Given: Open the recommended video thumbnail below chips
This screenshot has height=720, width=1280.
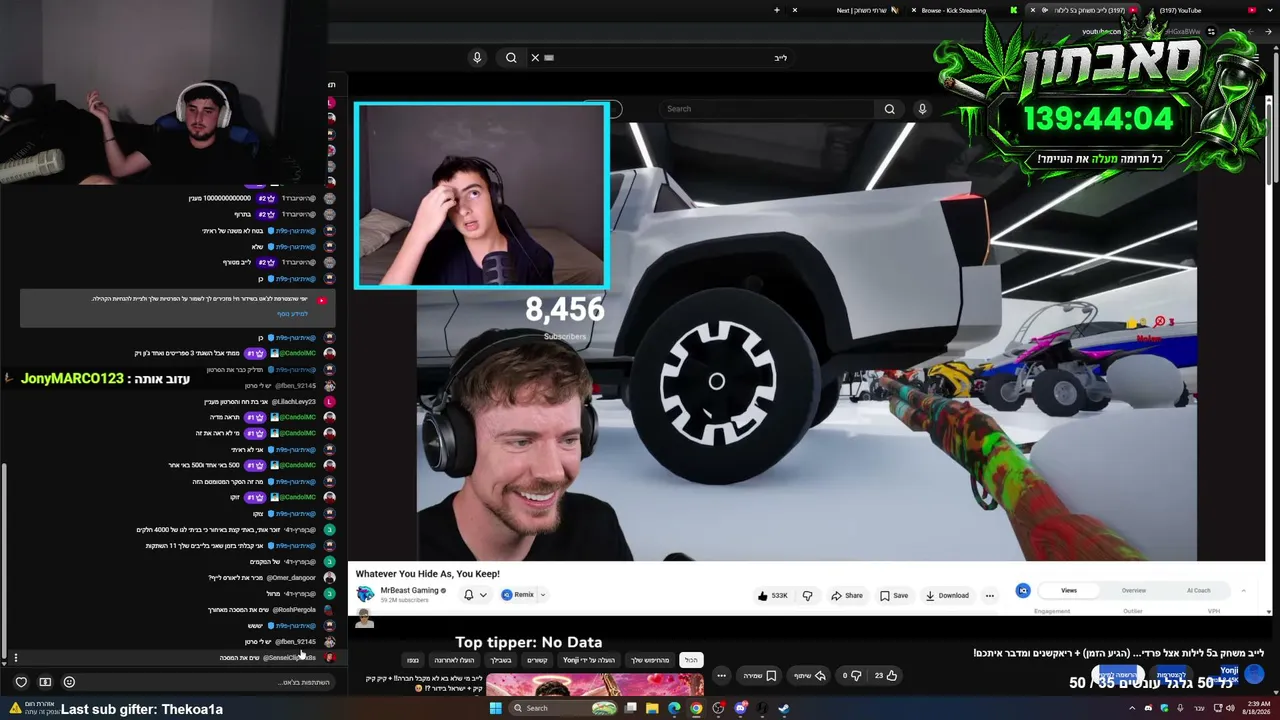Looking at the screenshot, I should tap(595, 684).
